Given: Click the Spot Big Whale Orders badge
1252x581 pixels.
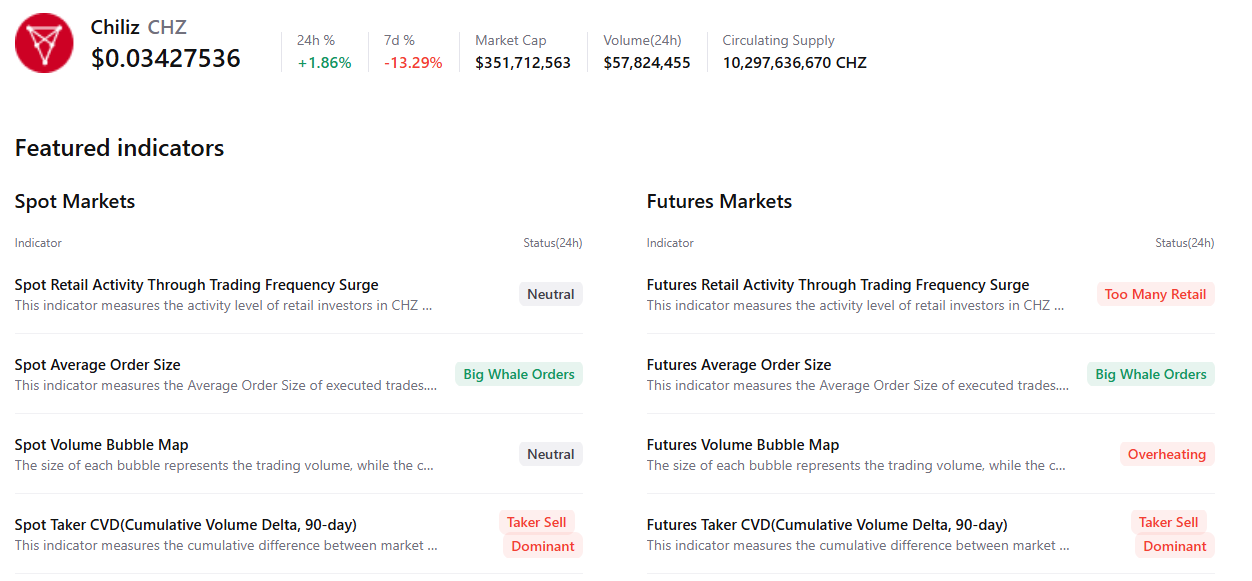Looking at the screenshot, I should [x=519, y=374].
